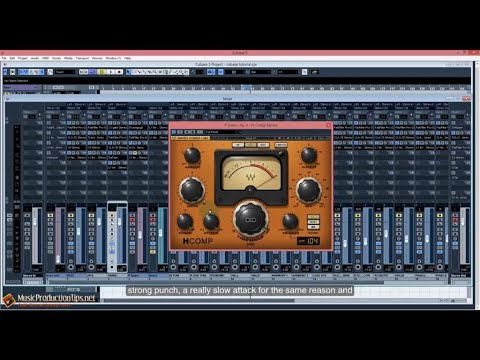
Task: Open the Audio menu
Action: (35, 58)
